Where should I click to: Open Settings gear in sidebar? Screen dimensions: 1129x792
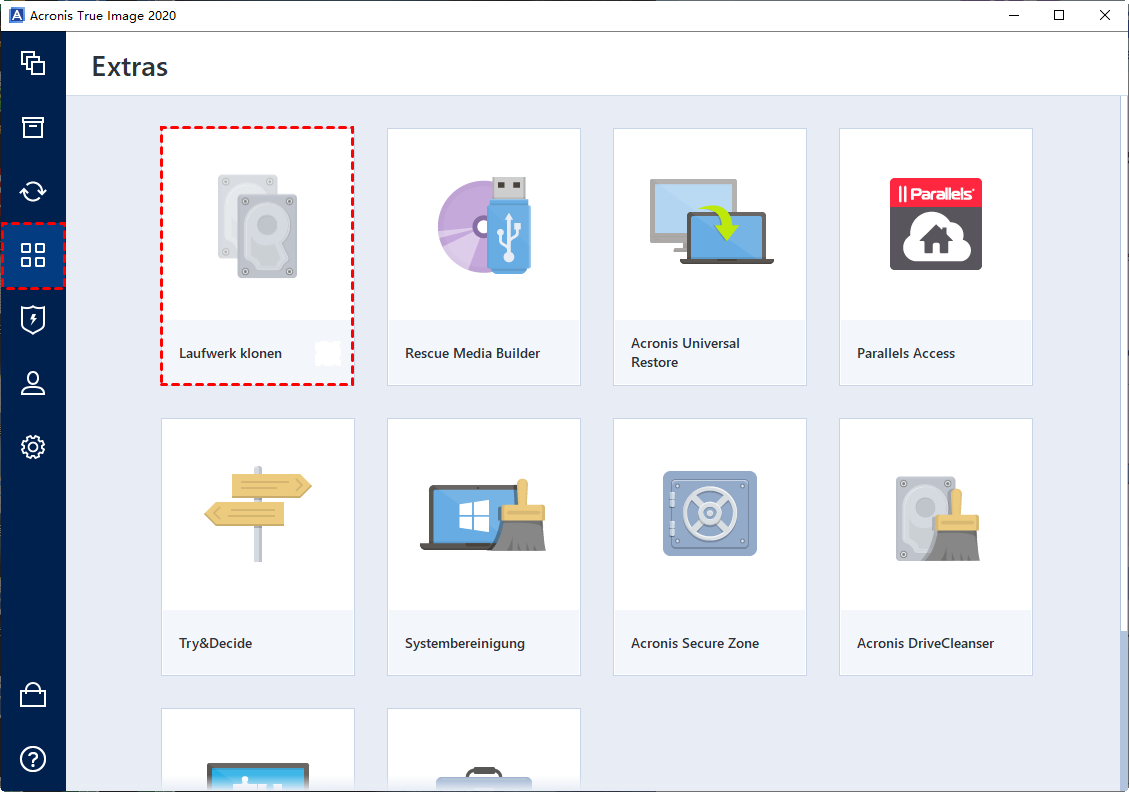pos(32,447)
